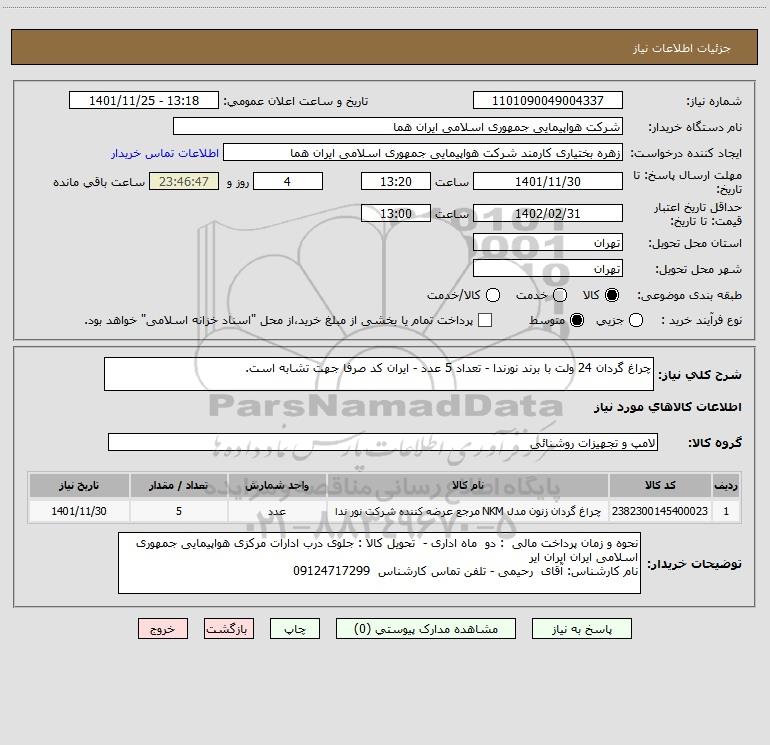This screenshot has height=745, width=770.
Task: Click the توضیحات خریدار label
Action: point(694,564)
